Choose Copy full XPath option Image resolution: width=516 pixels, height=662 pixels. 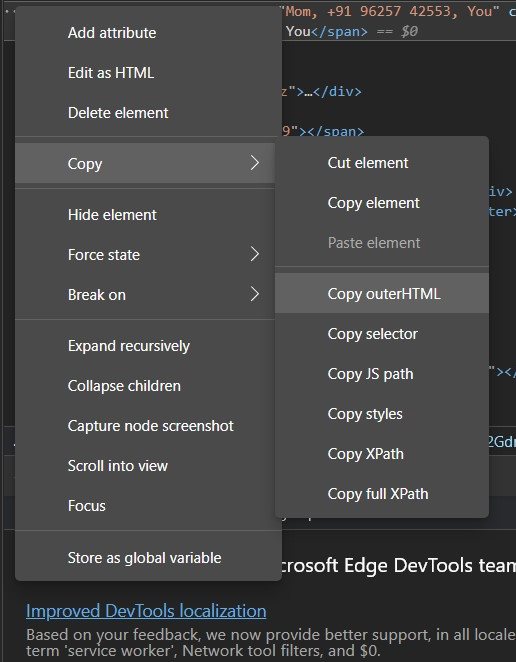382,494
